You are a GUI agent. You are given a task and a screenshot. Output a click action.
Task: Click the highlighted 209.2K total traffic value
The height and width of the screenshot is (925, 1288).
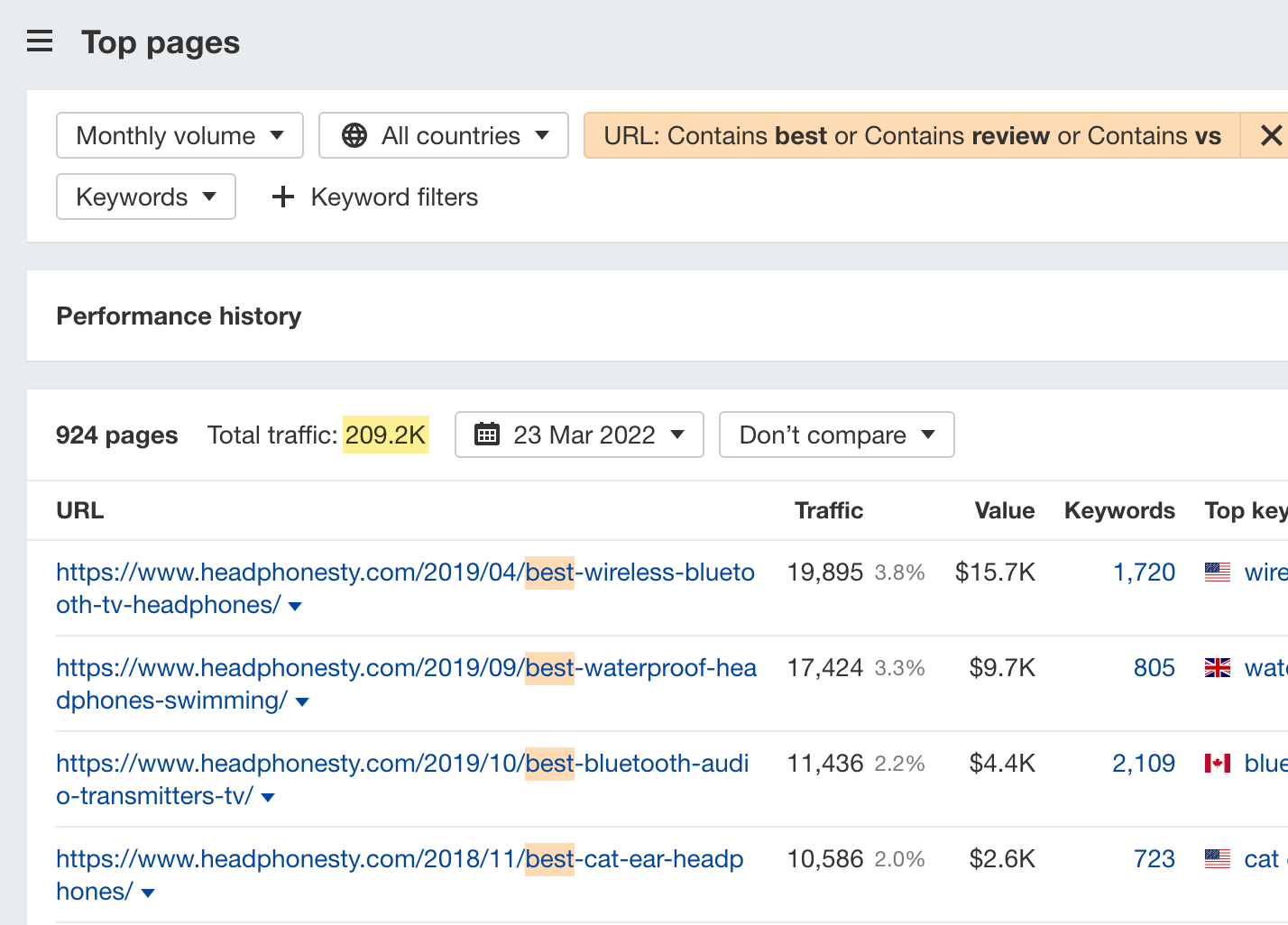[386, 435]
